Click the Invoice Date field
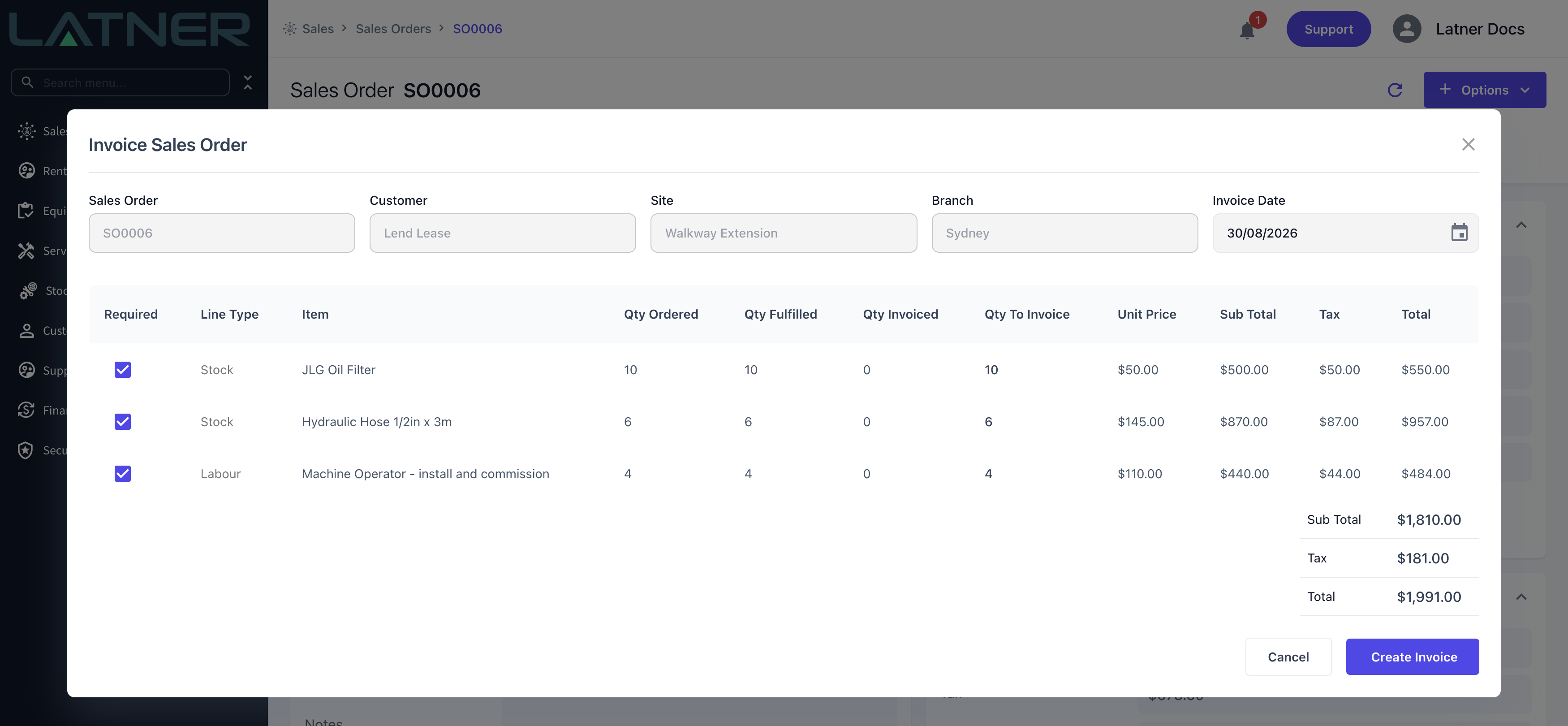The height and width of the screenshot is (726, 1568). 1345,233
